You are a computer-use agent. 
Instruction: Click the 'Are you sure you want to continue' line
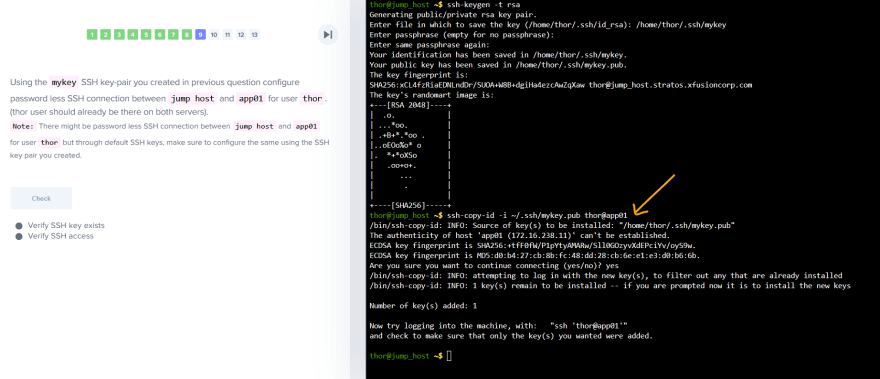click(x=494, y=266)
